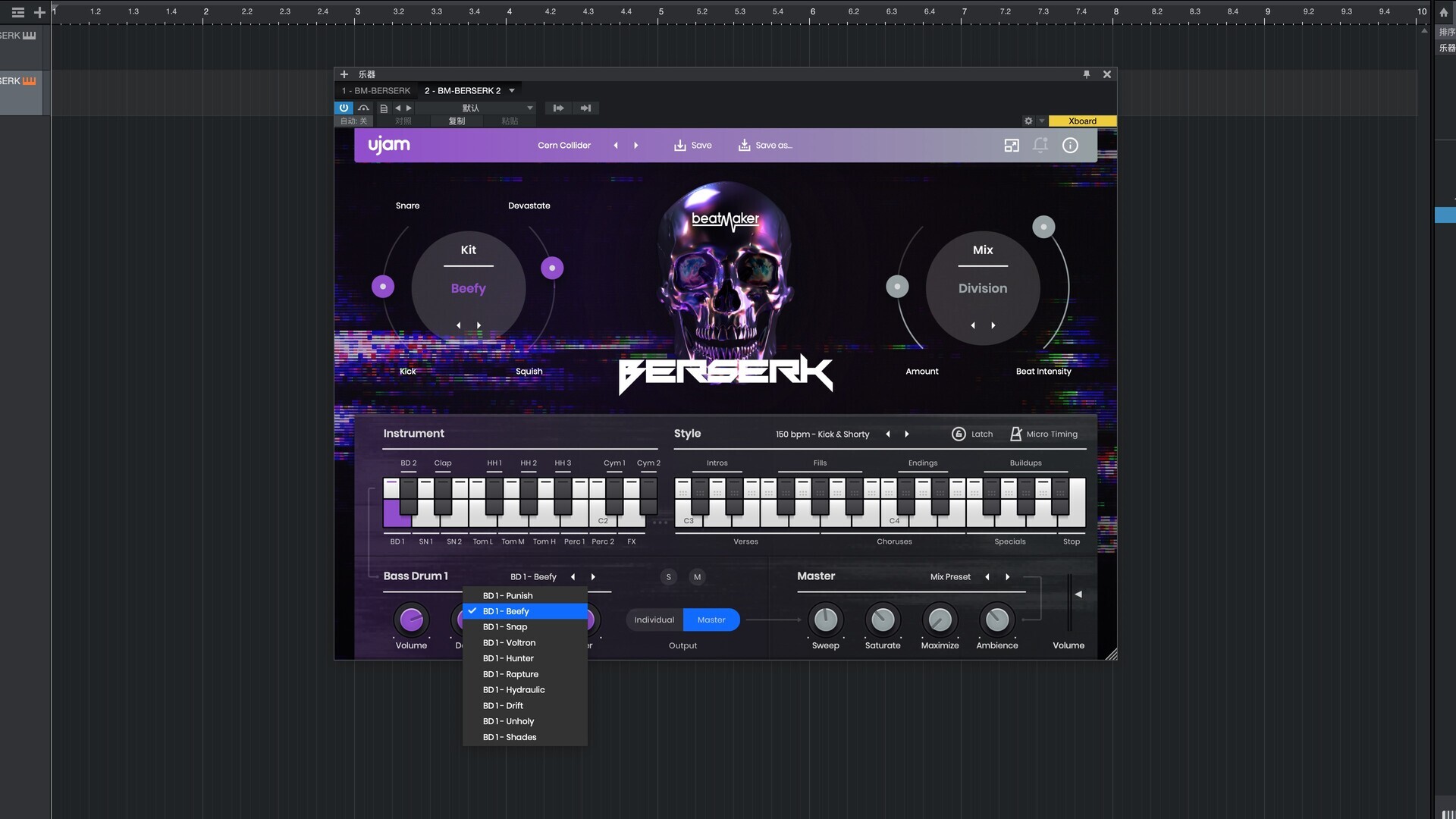Choose BD 1 - Unholy from the list

click(525, 721)
